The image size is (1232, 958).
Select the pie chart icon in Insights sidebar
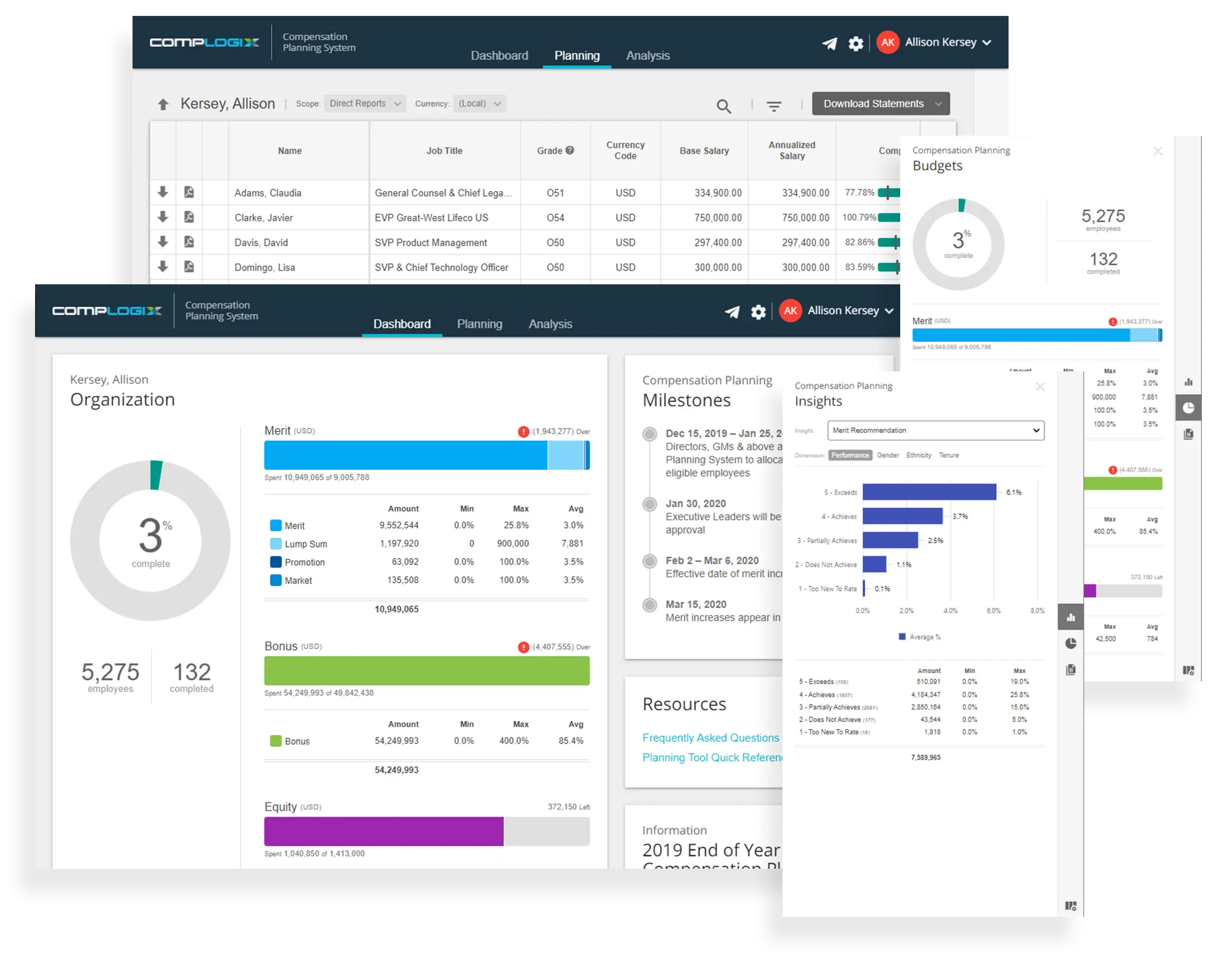point(1070,643)
